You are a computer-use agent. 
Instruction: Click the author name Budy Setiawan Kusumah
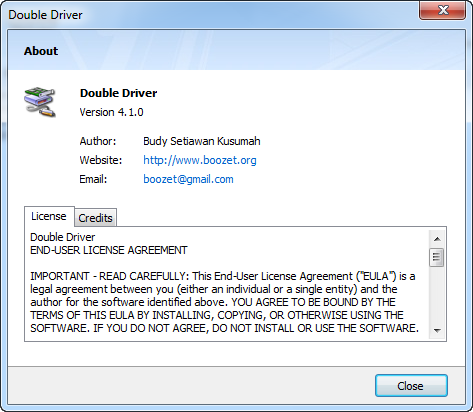tap(202, 141)
